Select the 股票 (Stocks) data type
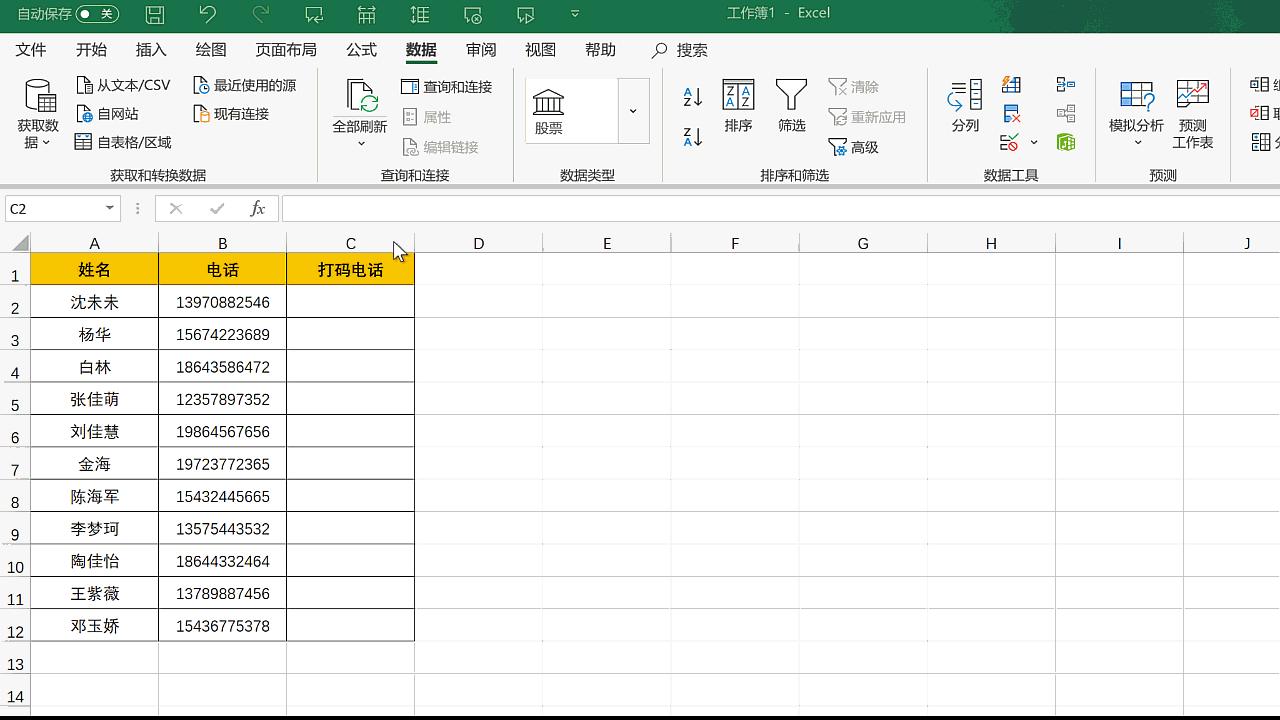Viewport: 1280px width, 720px height. (x=548, y=111)
